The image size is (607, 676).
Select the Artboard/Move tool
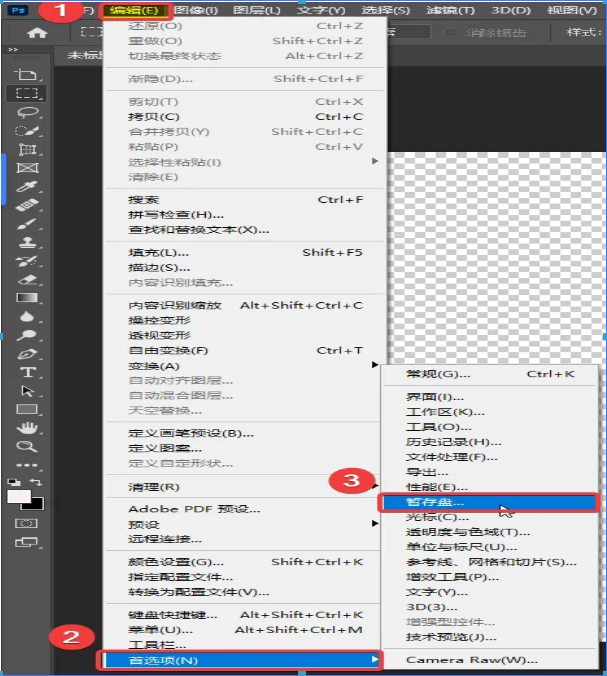(x=27, y=75)
